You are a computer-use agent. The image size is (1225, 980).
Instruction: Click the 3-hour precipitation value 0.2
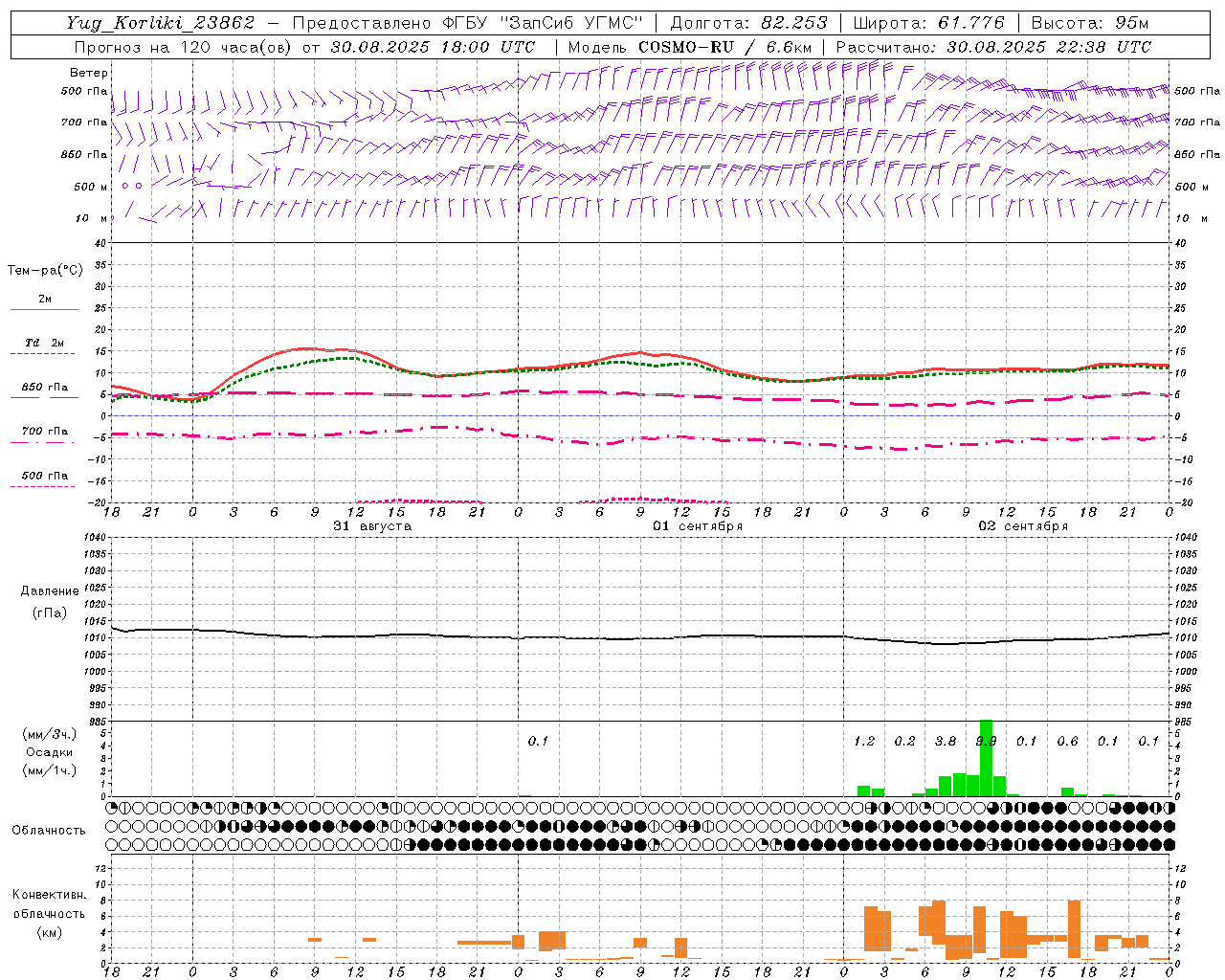(x=904, y=741)
